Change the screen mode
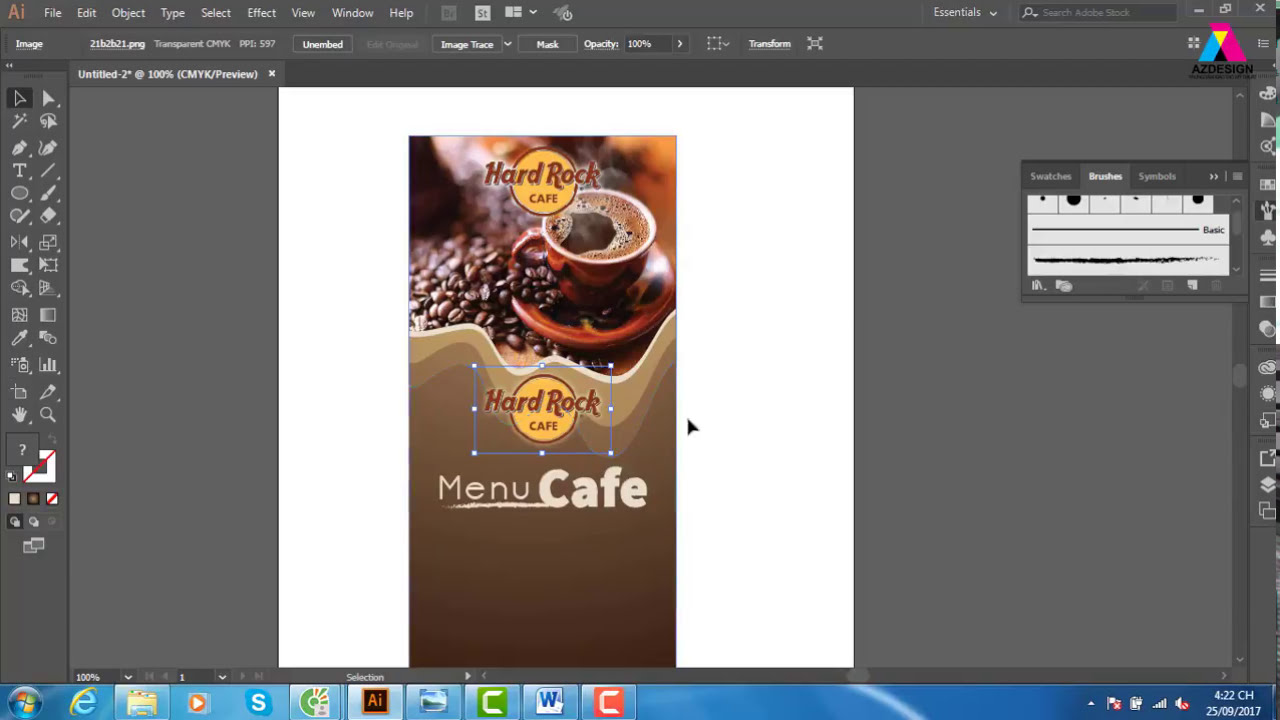 coord(34,546)
